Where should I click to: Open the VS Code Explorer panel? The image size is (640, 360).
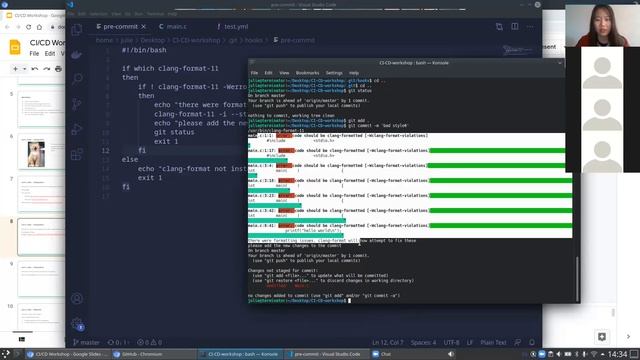[x=77, y=30]
